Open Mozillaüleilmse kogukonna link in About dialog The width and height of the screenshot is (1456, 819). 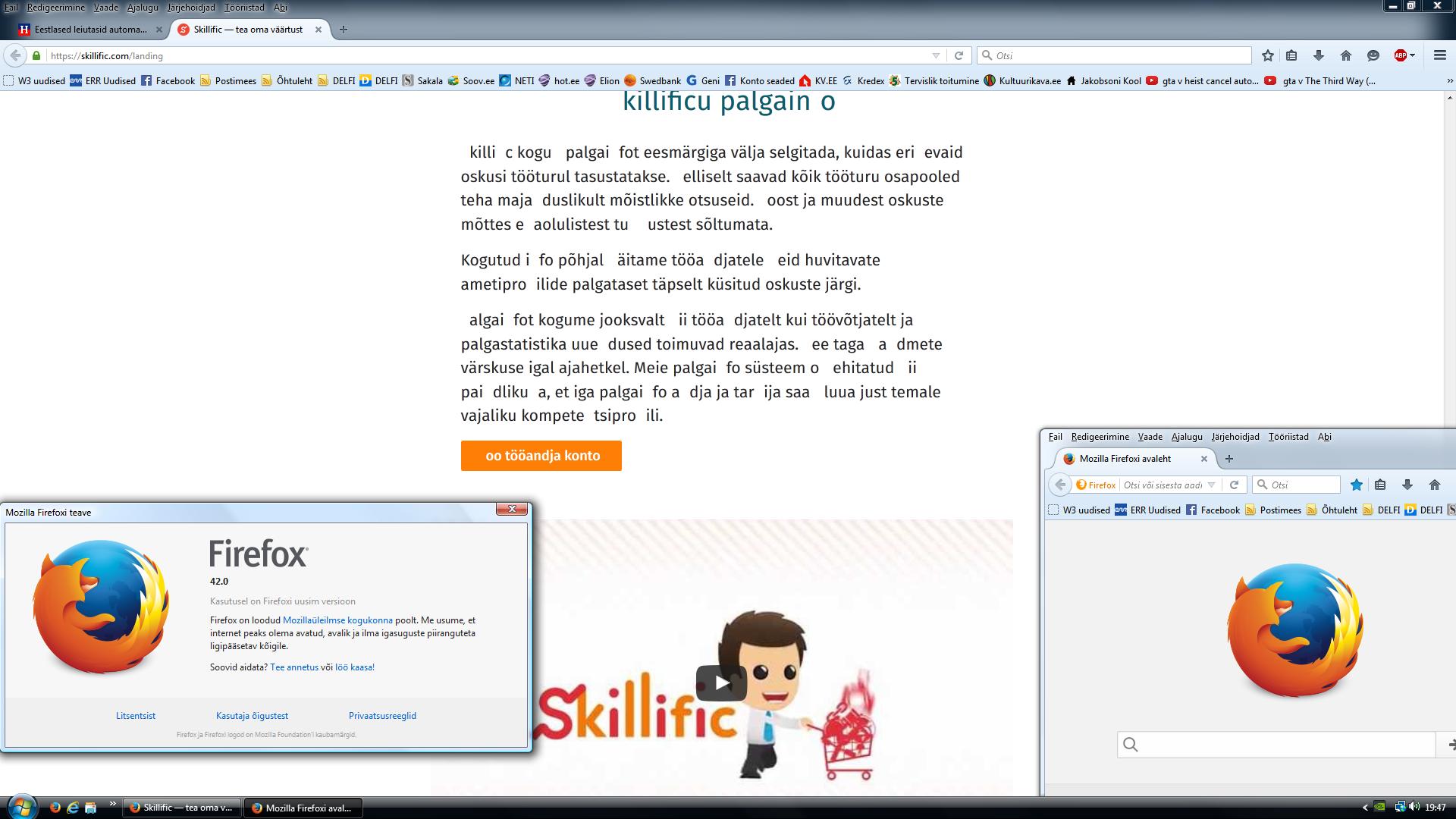(x=337, y=620)
